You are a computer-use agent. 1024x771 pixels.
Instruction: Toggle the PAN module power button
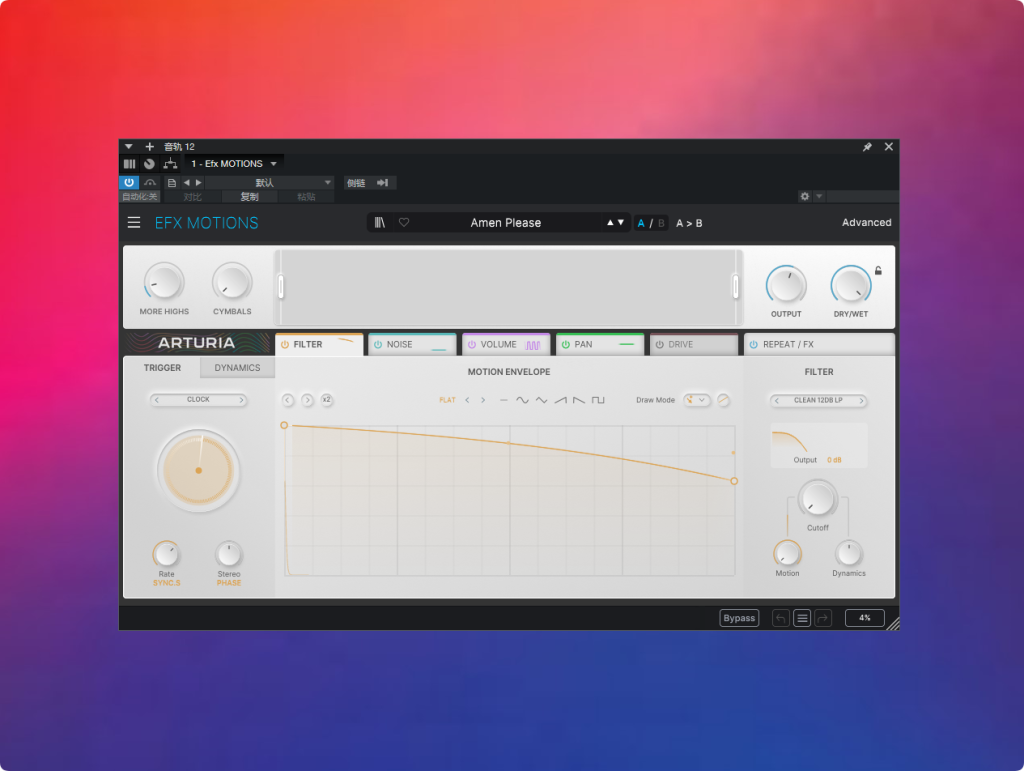point(566,345)
